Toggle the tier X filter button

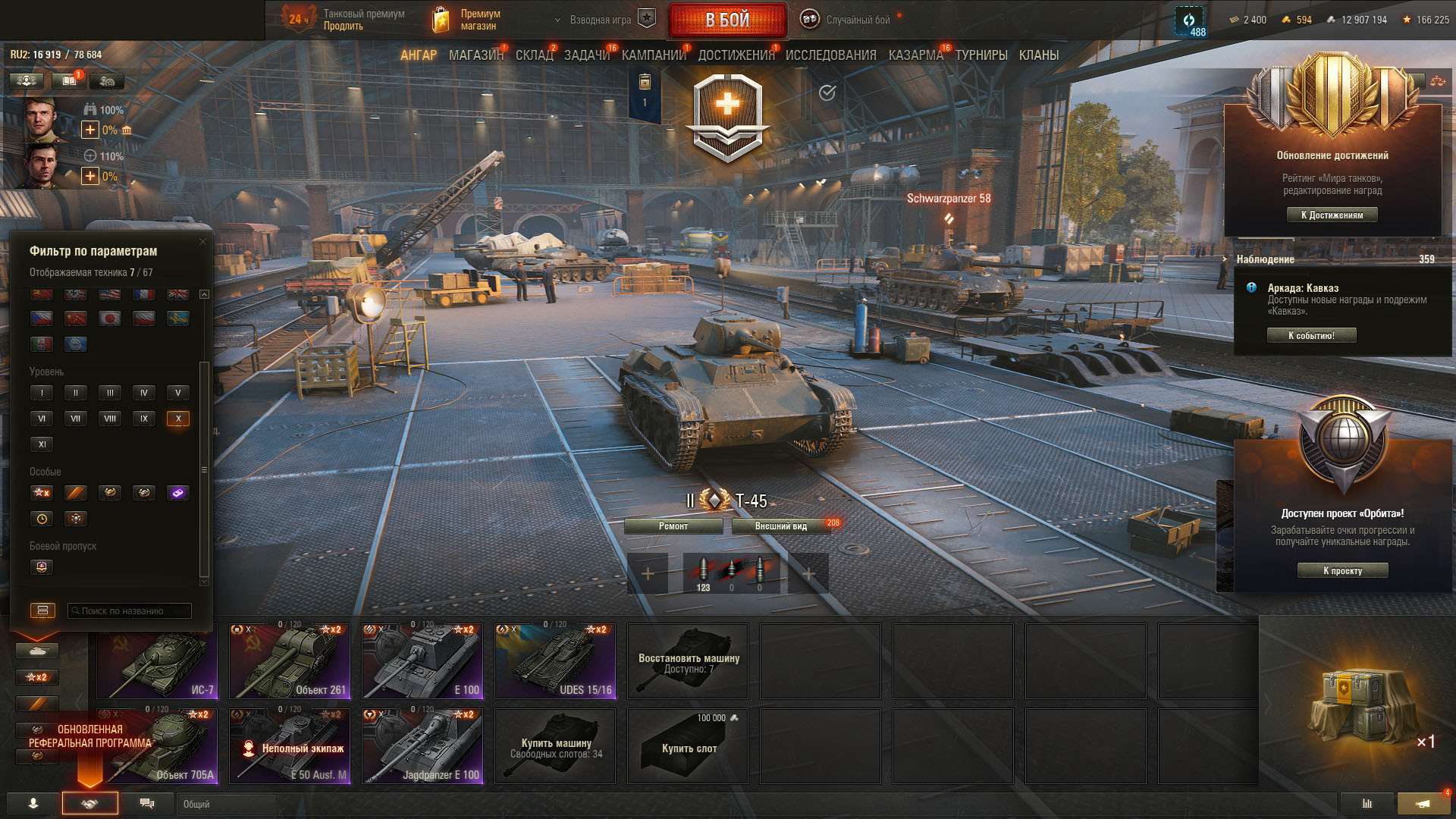point(178,419)
